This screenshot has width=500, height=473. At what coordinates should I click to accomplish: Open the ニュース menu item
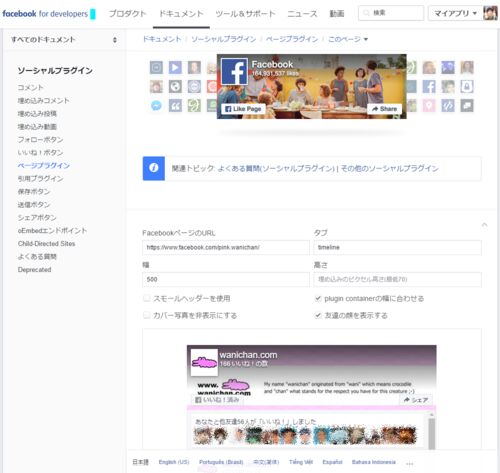coord(302,14)
